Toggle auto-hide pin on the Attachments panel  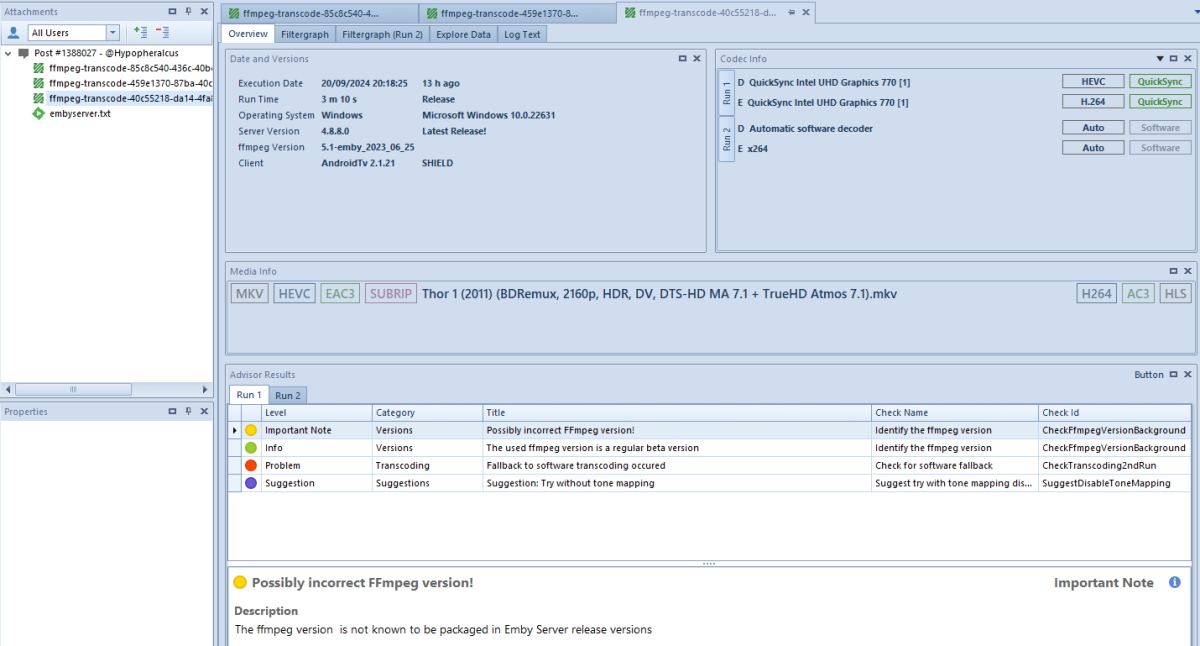[189, 11]
